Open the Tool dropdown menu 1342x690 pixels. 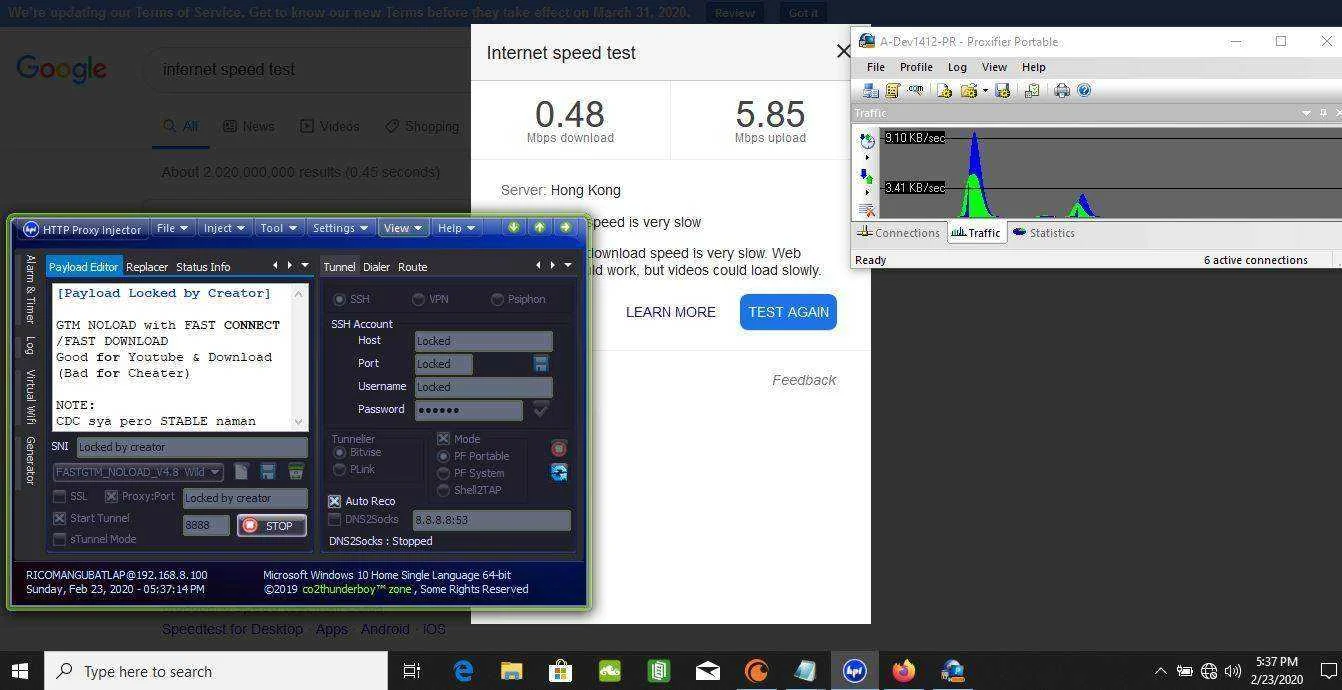click(278, 228)
